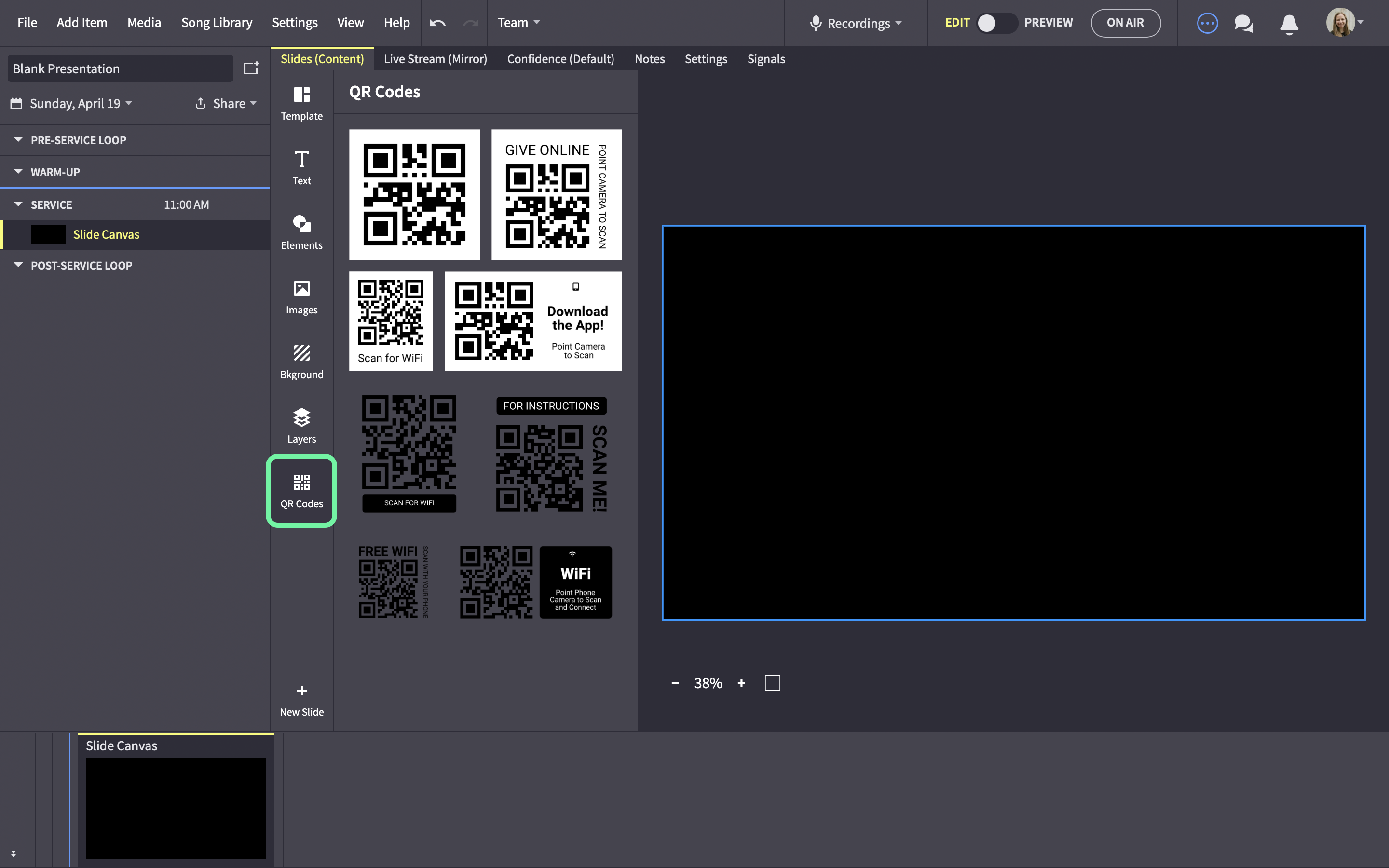The height and width of the screenshot is (868, 1389).
Task: Select the FOR INSTRUCTIONS Scan Me template
Action: pos(551,454)
